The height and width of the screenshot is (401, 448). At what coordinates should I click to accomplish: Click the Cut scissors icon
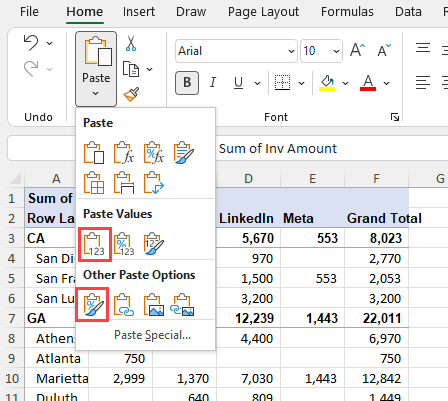(x=131, y=43)
